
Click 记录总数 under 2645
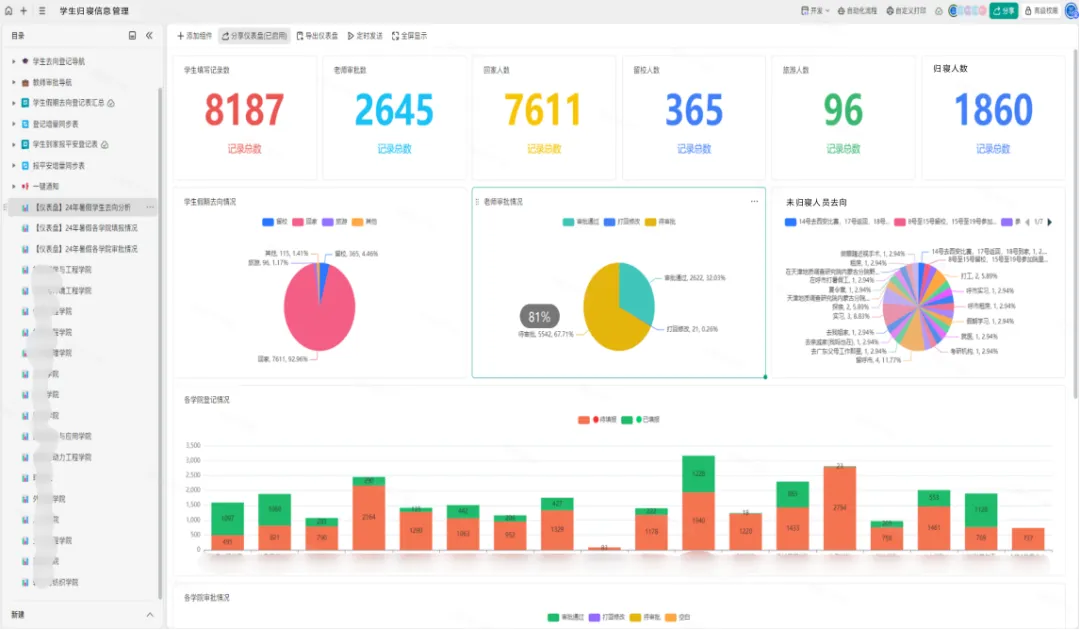coord(394,149)
